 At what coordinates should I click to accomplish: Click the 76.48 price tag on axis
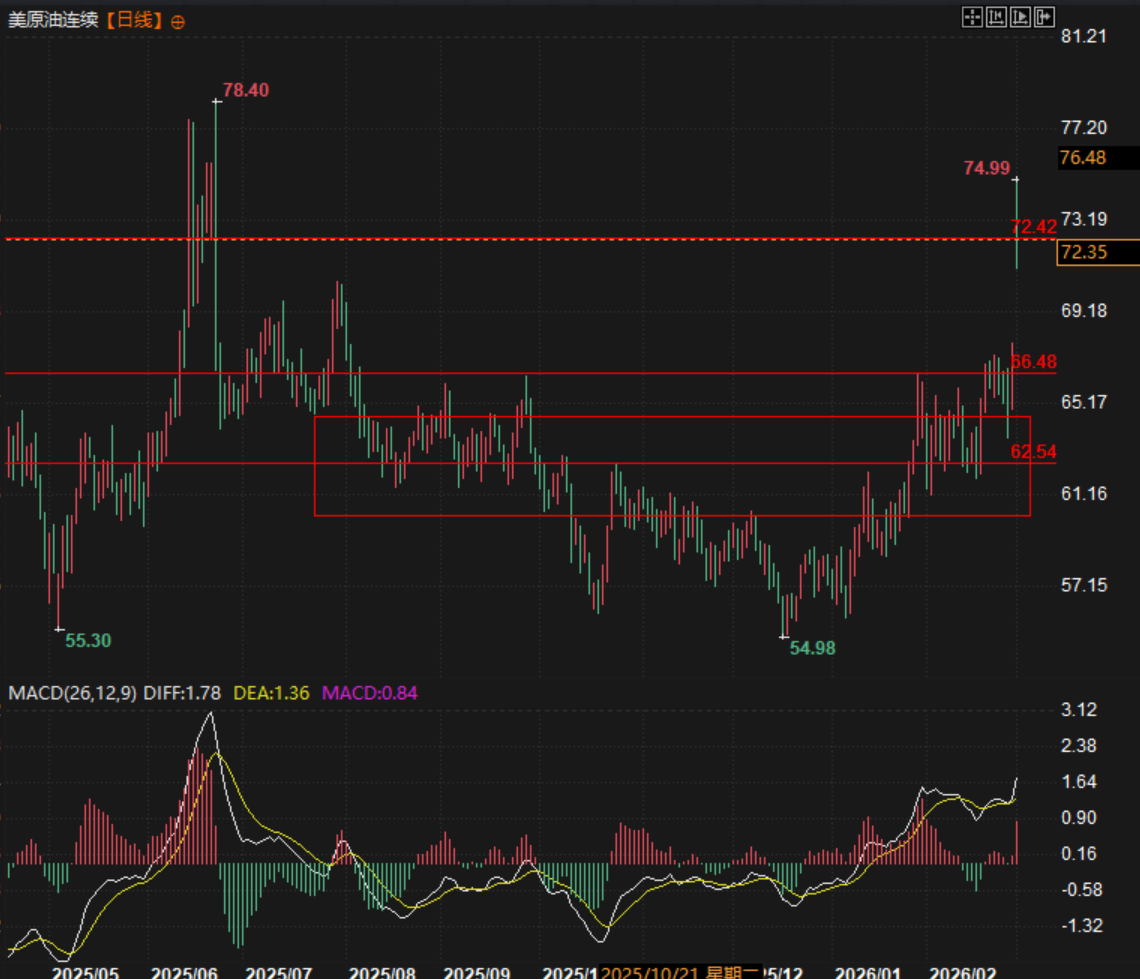pos(1098,158)
